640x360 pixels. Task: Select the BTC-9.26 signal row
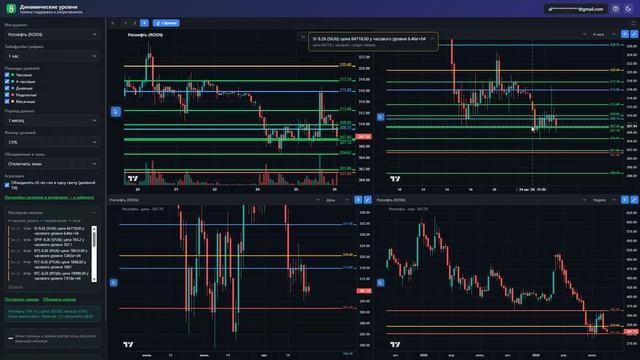click(49, 276)
